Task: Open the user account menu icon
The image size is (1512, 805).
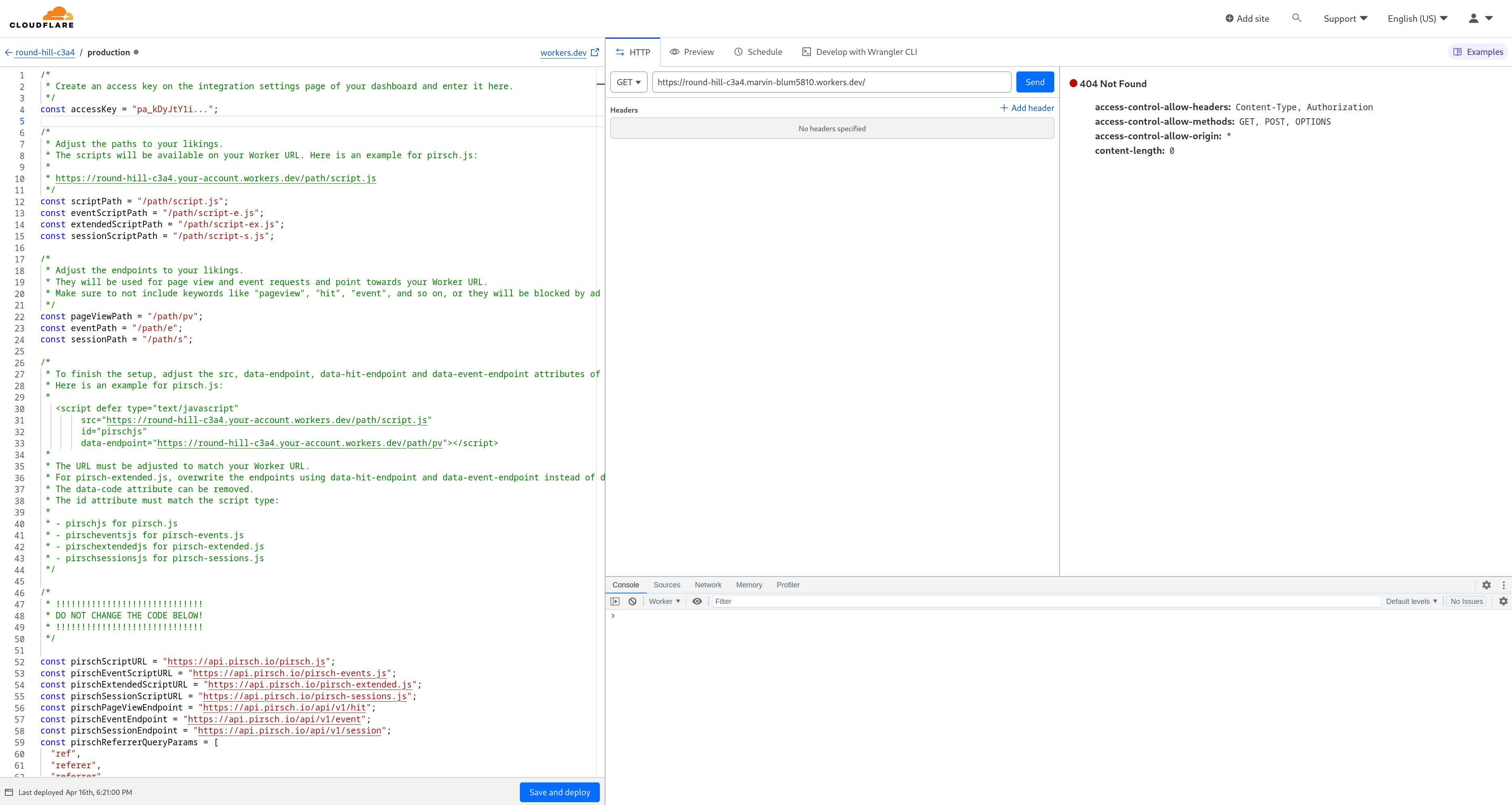Action: tap(1480, 18)
